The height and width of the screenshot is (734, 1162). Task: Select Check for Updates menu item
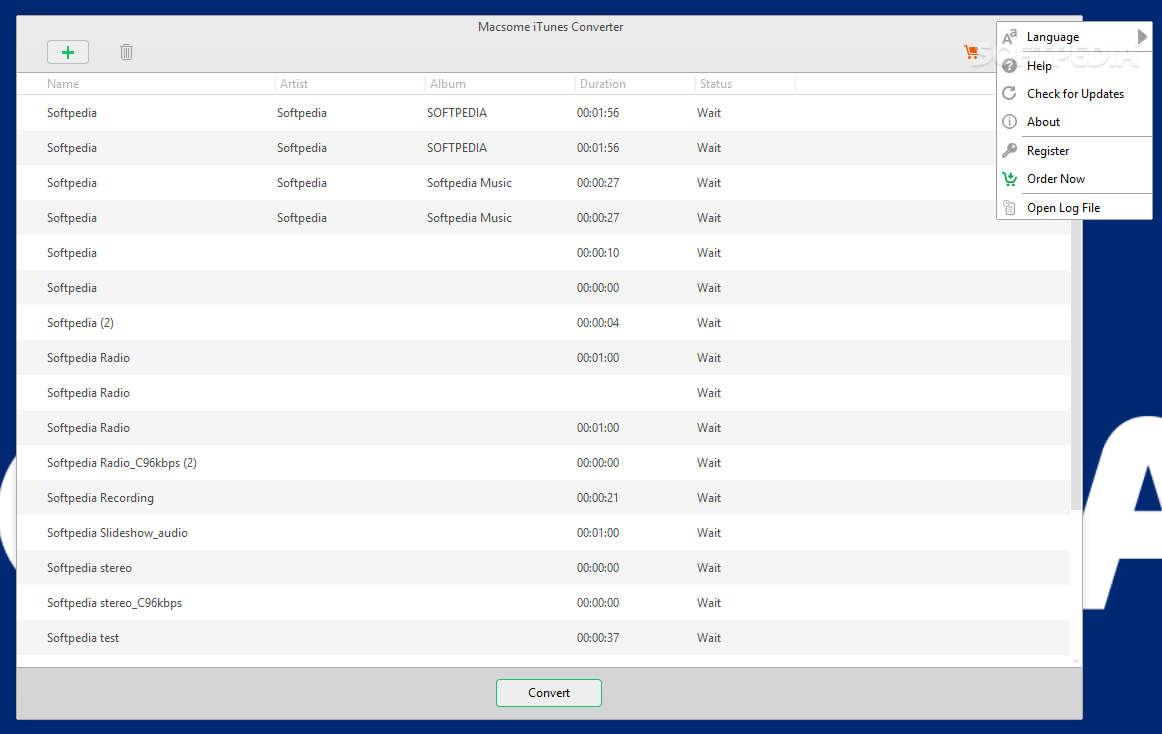[x=1074, y=93]
